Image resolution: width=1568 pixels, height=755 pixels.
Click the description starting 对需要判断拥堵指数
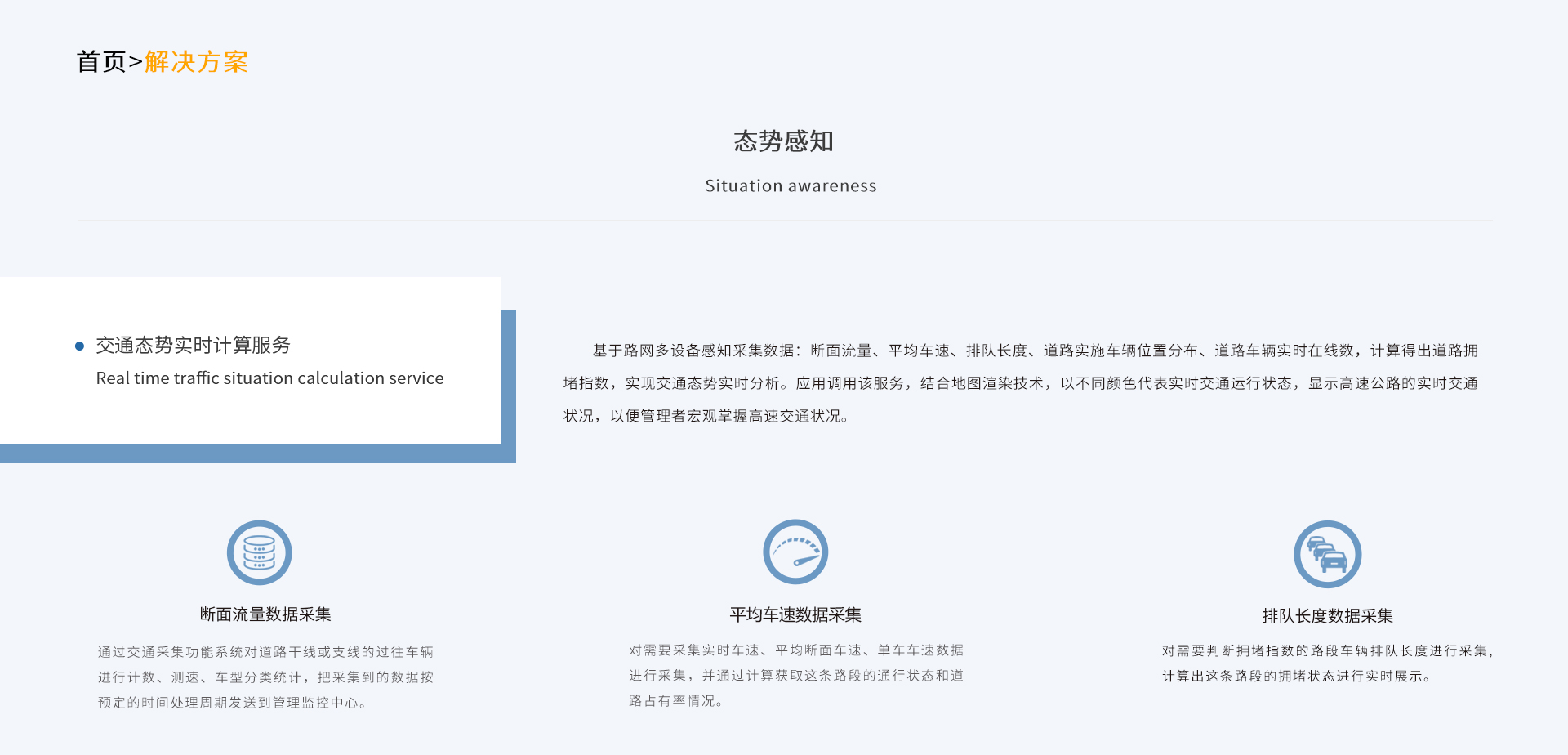[1328, 663]
